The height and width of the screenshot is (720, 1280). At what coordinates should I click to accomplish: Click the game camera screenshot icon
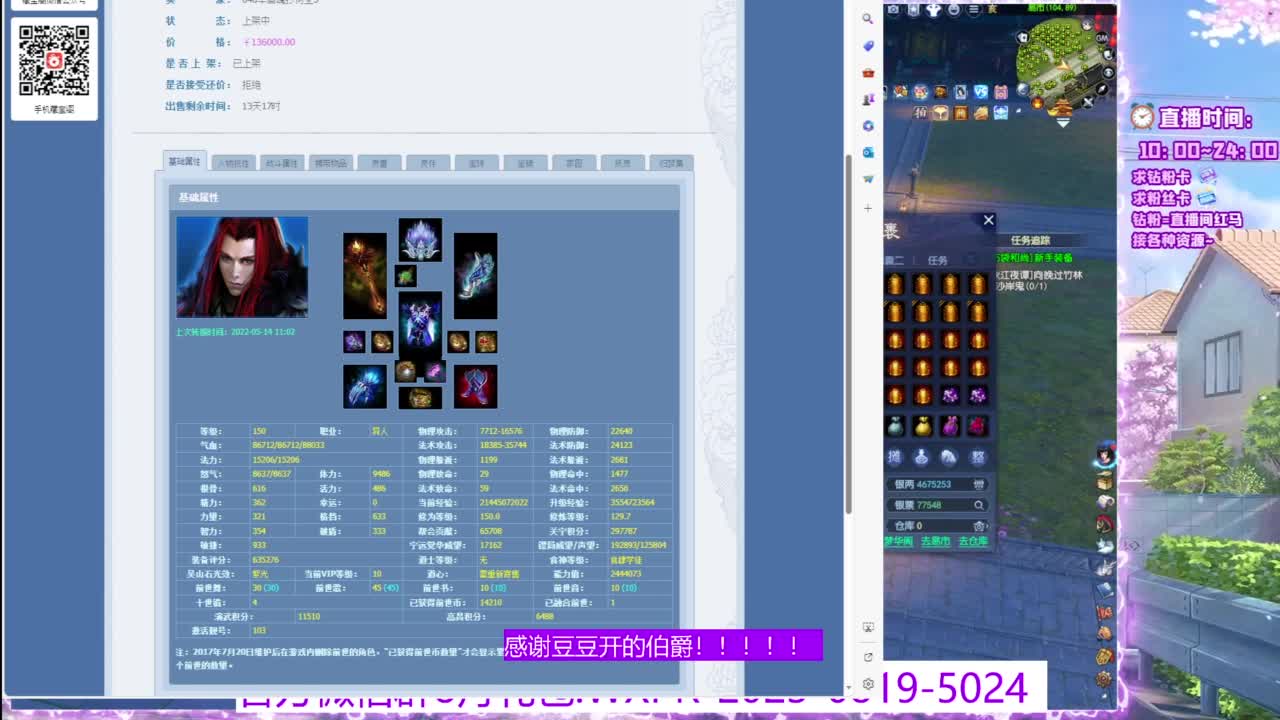893,10
